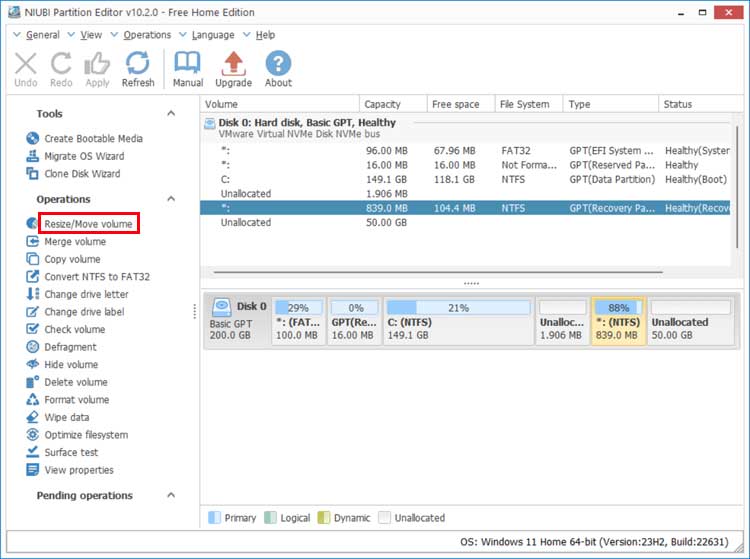Select the Unallocated 1.906 MB row

(465, 194)
